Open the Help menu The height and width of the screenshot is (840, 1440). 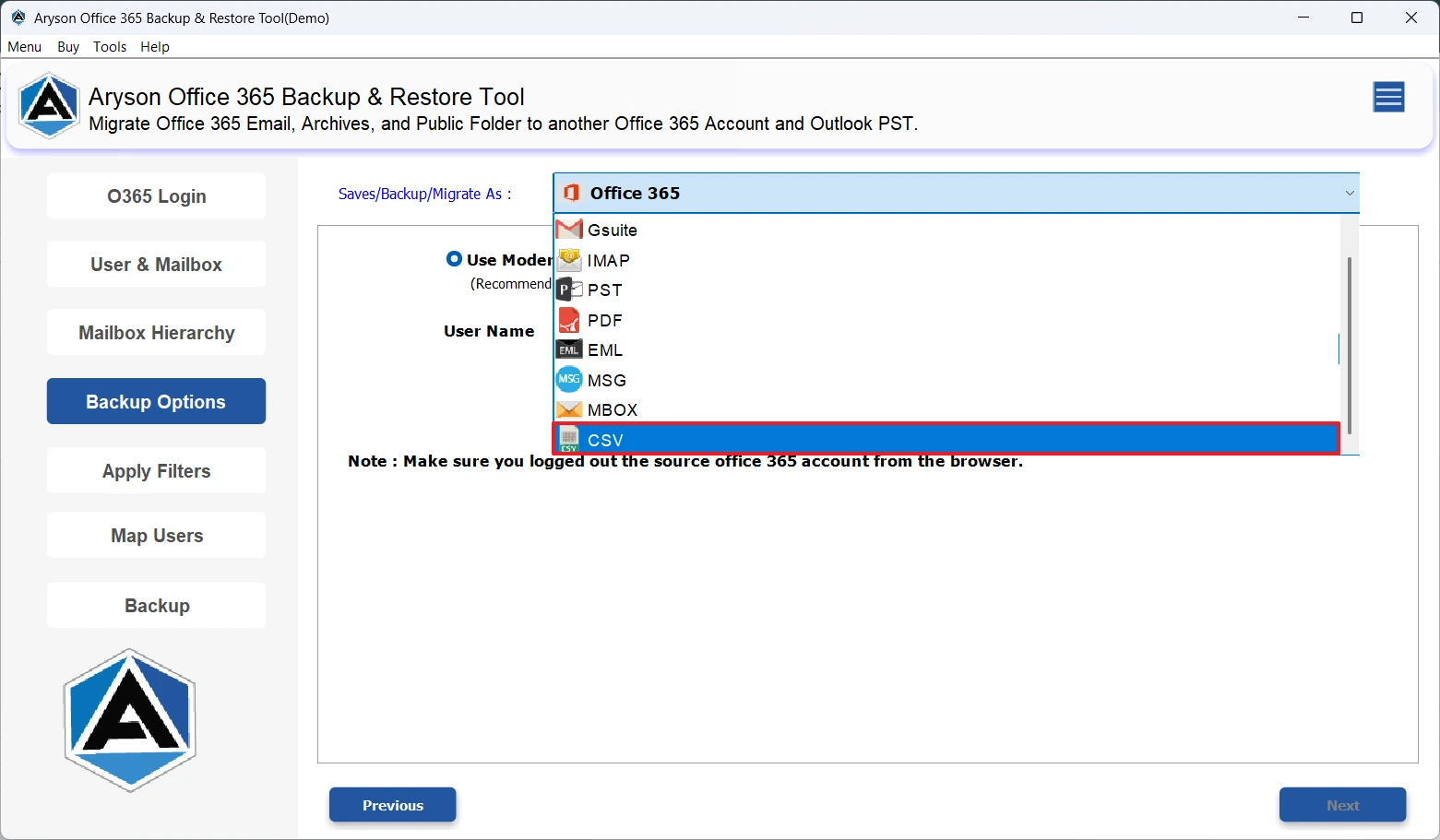coord(155,46)
